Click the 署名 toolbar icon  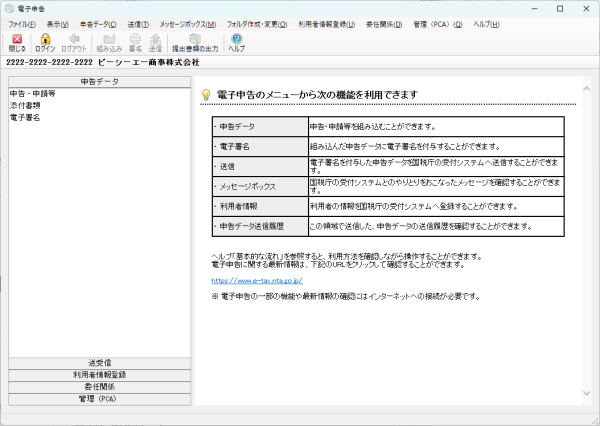135,41
